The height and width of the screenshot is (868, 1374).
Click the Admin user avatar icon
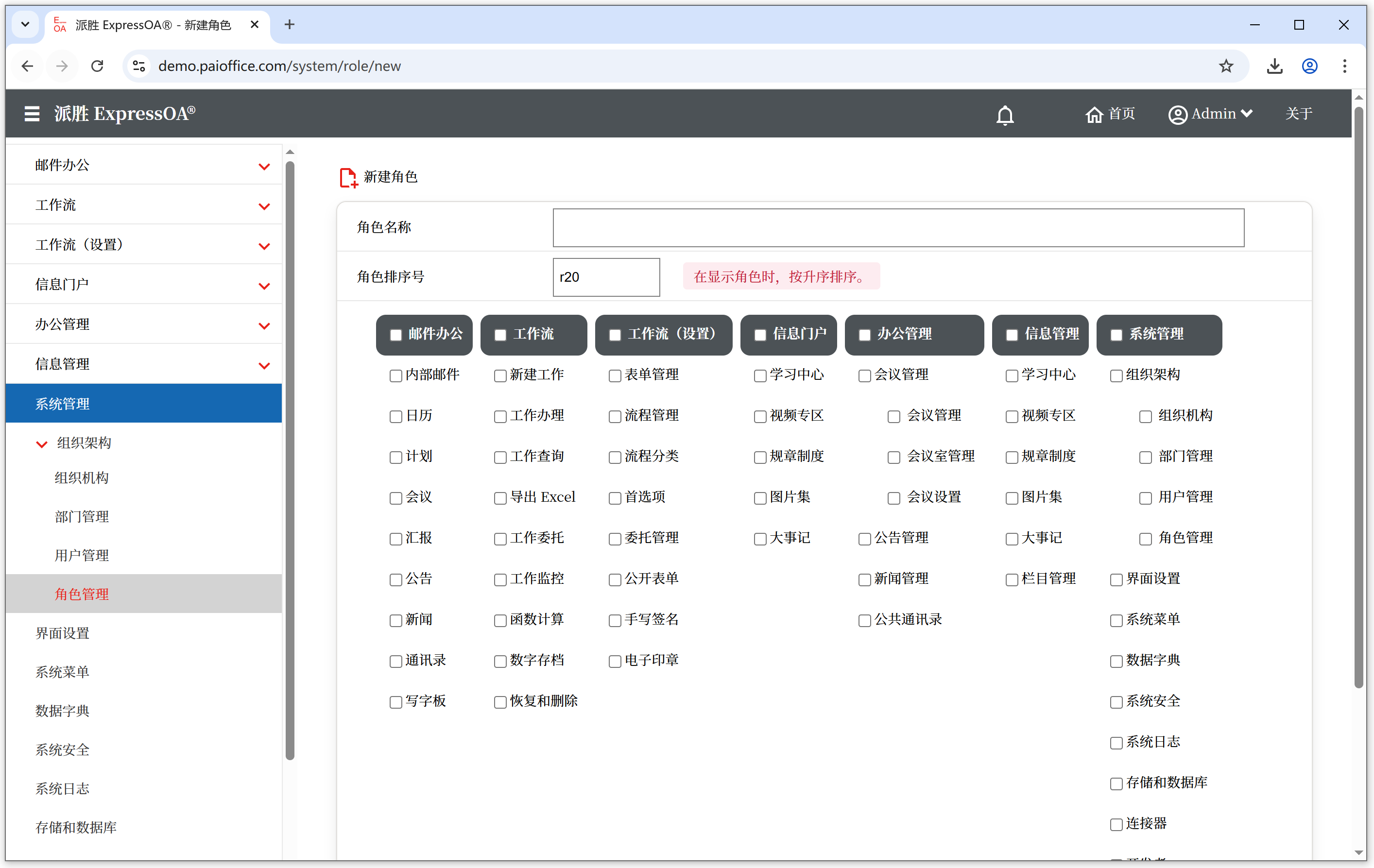[1177, 115]
